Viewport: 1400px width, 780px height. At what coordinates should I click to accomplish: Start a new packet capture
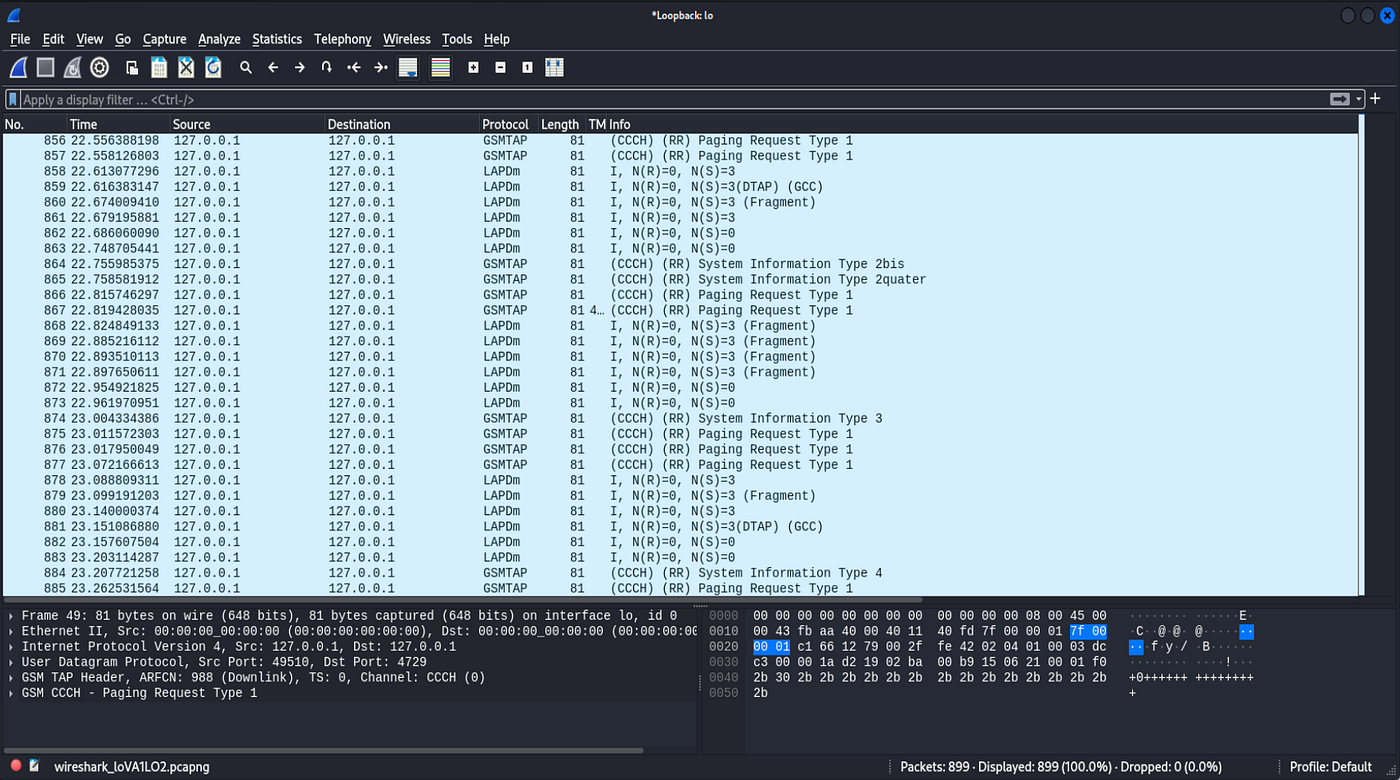[17, 67]
